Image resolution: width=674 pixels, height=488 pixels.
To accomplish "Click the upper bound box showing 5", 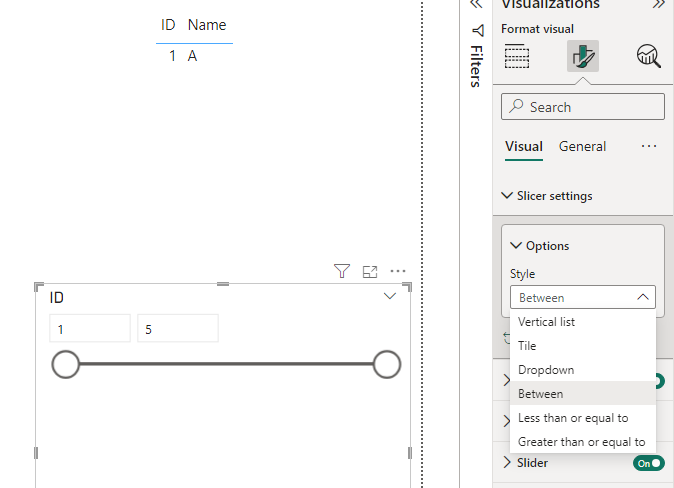I will click(178, 328).
